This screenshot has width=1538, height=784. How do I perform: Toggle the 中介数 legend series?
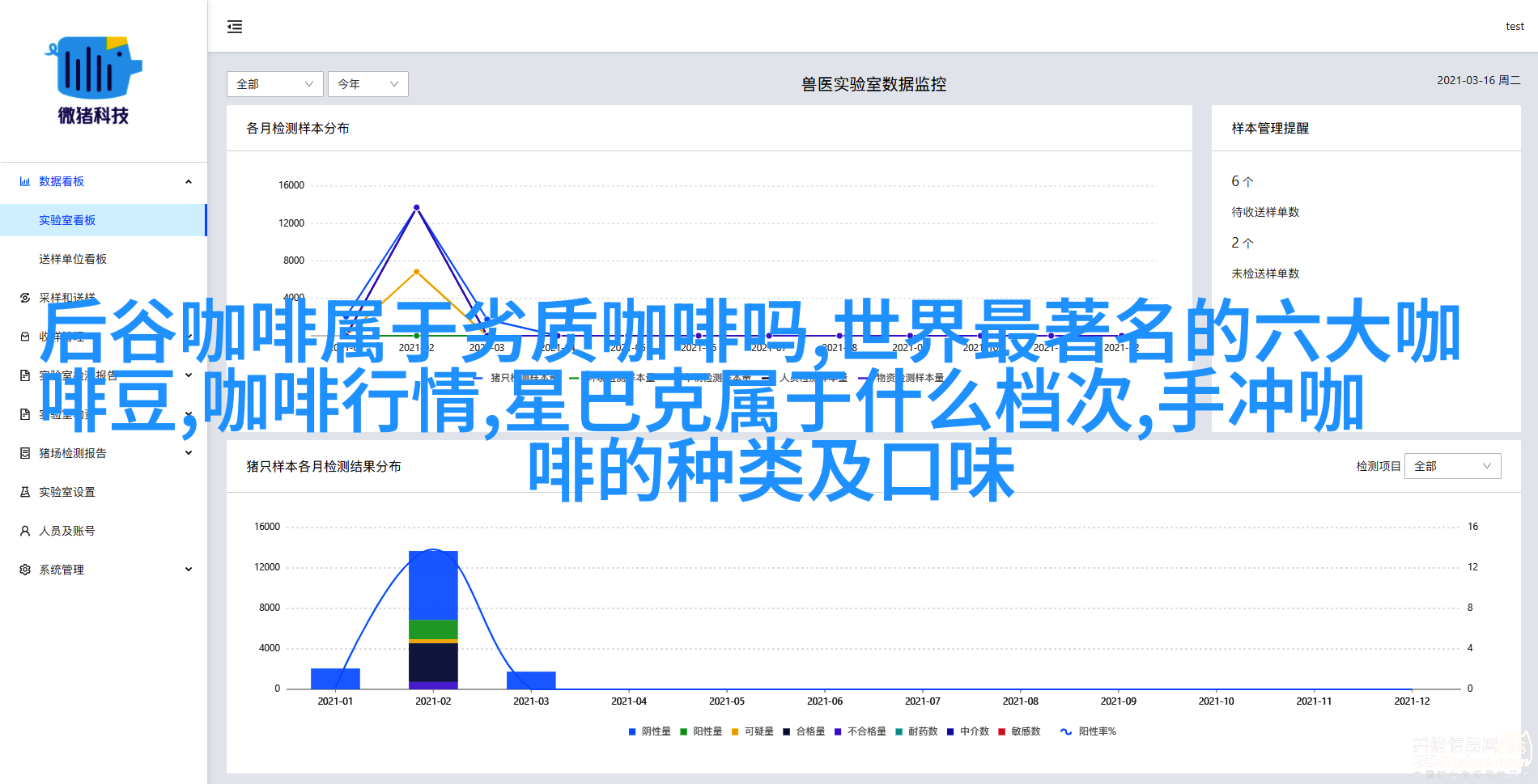point(968,731)
